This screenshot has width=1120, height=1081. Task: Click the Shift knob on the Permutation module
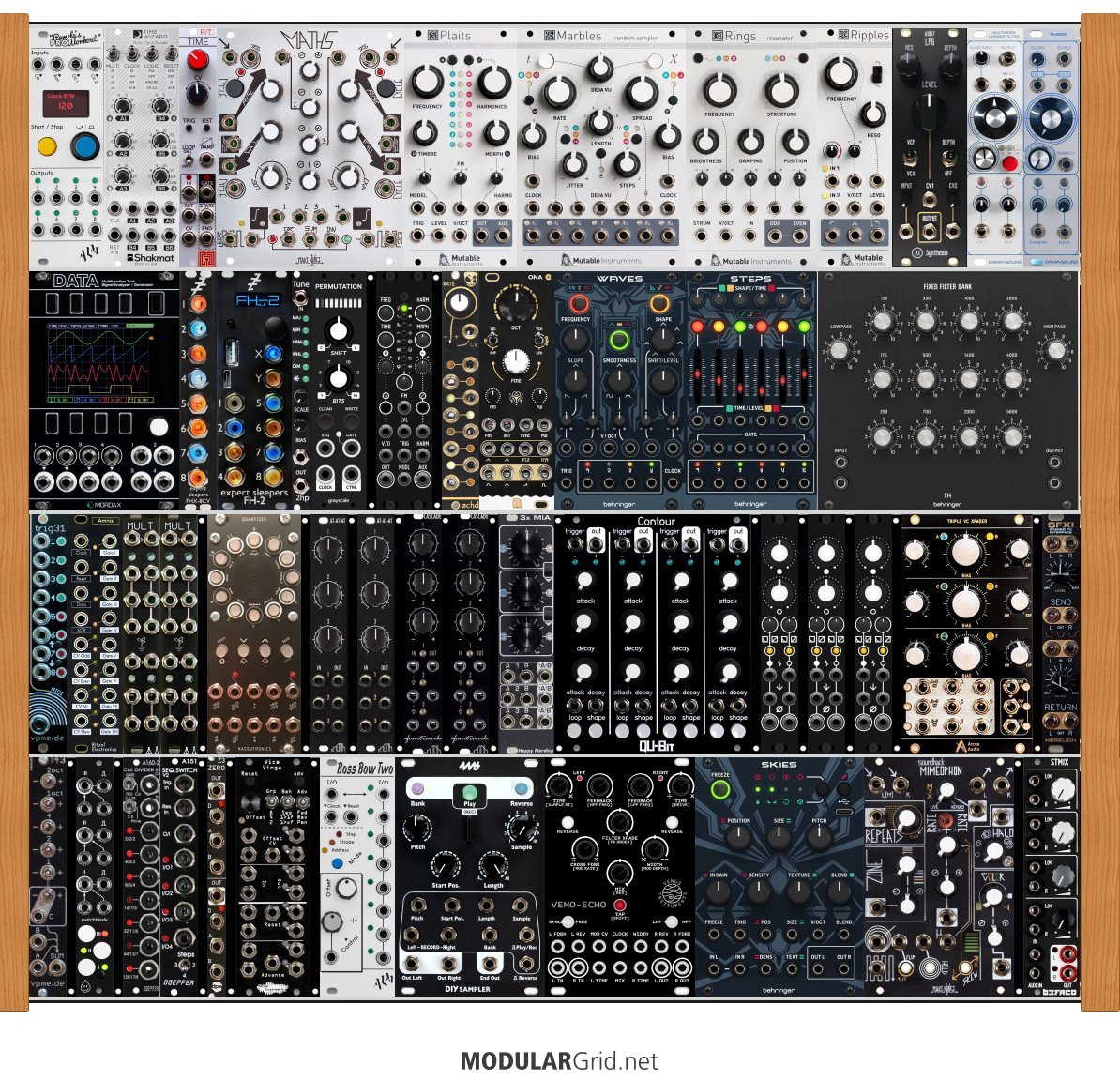point(338,331)
